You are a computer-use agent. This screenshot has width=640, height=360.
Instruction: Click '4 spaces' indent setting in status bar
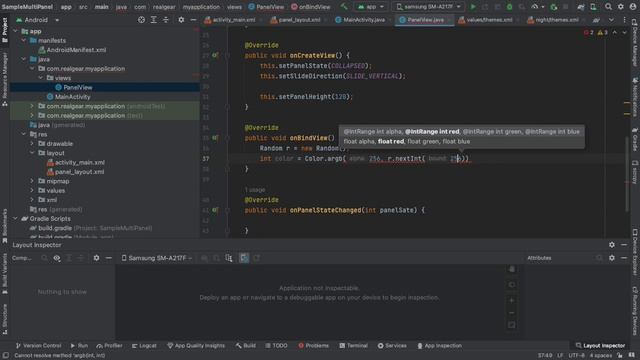[600, 356]
